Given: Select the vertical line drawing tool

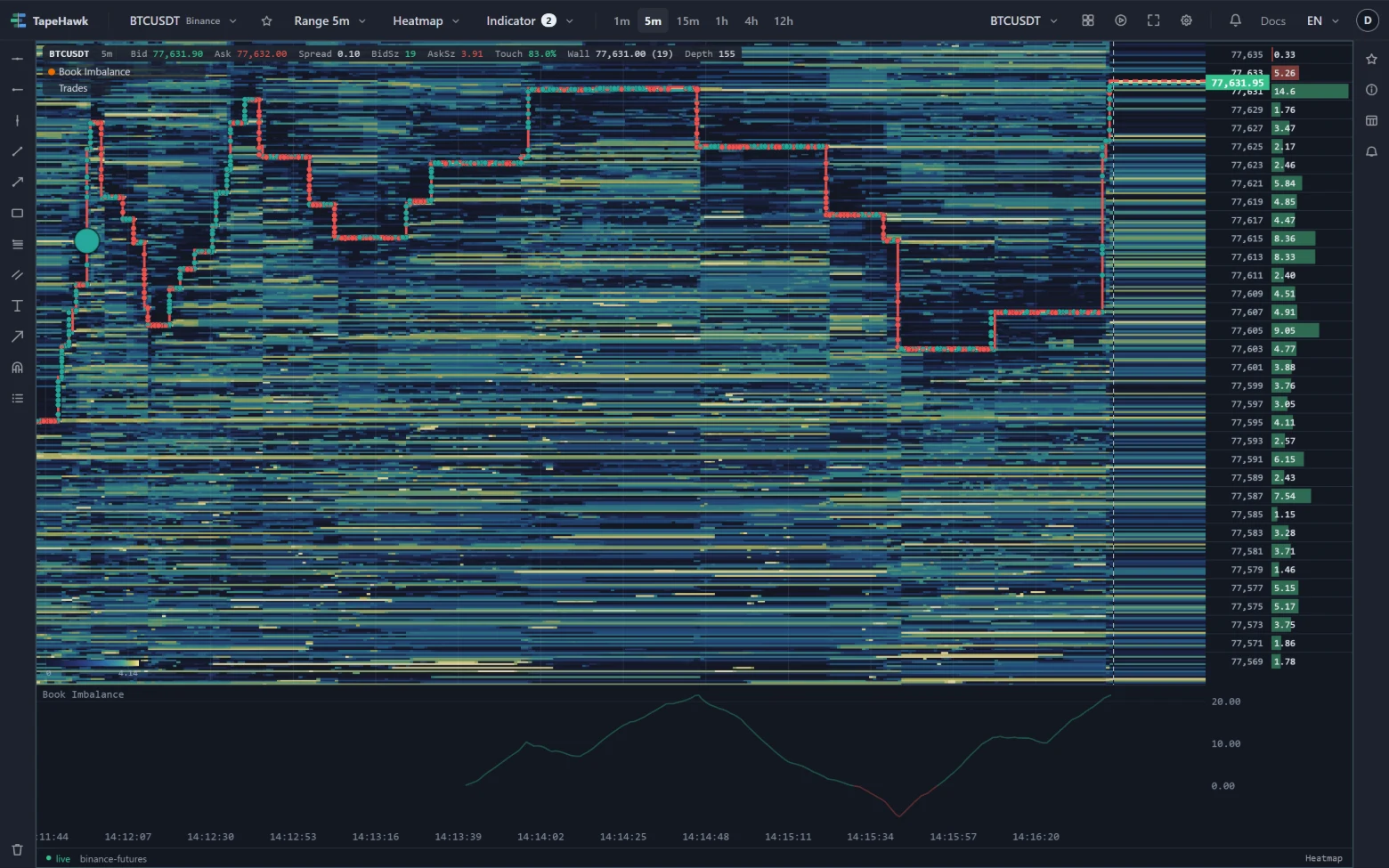Looking at the screenshot, I should coord(17,120).
